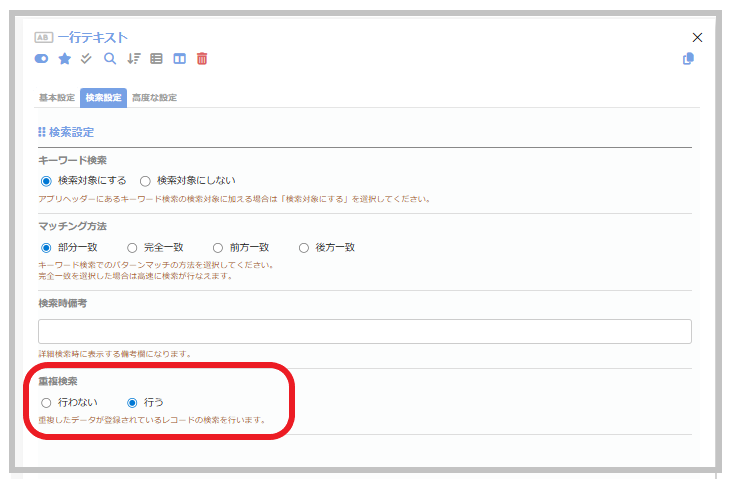Select the 検索設定 tab
The height and width of the screenshot is (495, 740).
(104, 98)
